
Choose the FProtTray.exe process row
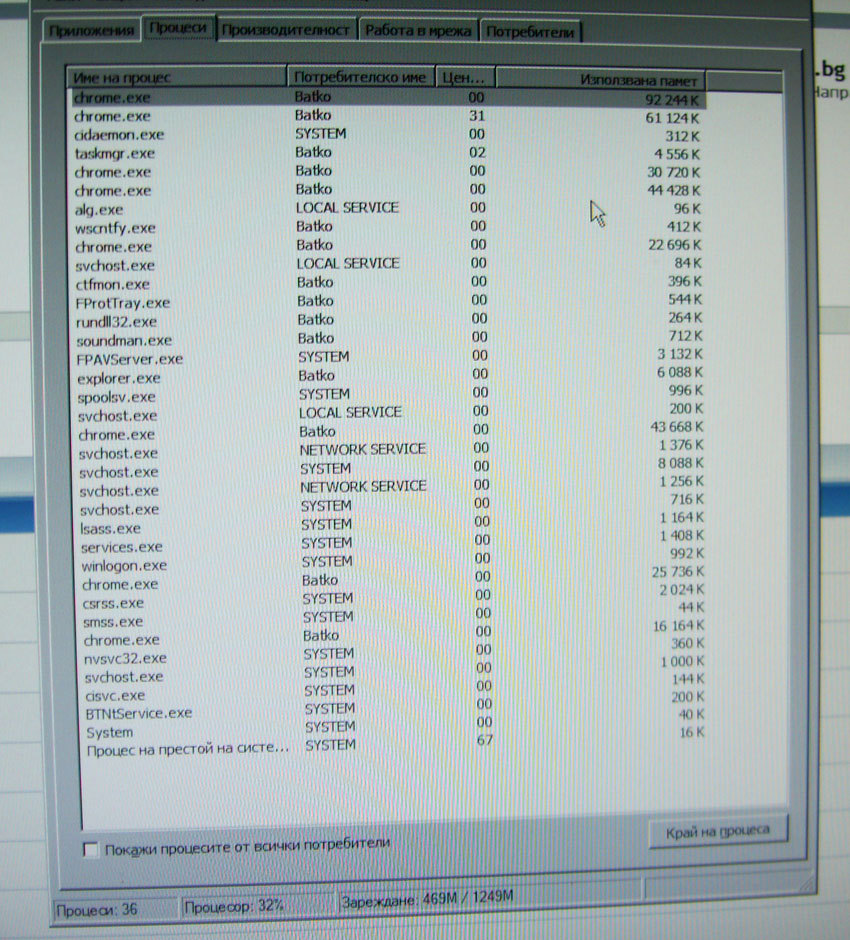[x=122, y=303]
